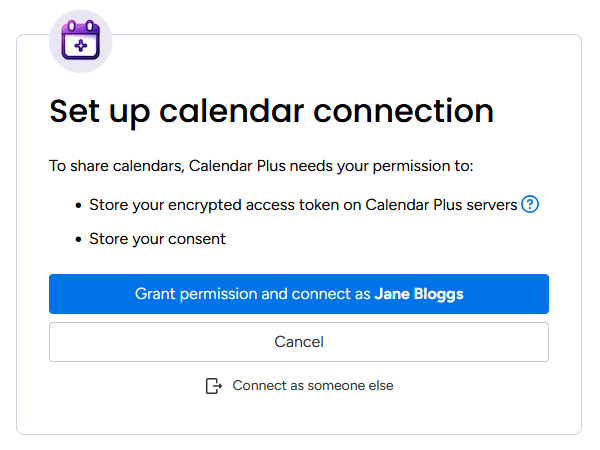The width and height of the screenshot is (600, 450).
Task: Grant permission and connect as Jane Bloggs
Action: [299, 294]
